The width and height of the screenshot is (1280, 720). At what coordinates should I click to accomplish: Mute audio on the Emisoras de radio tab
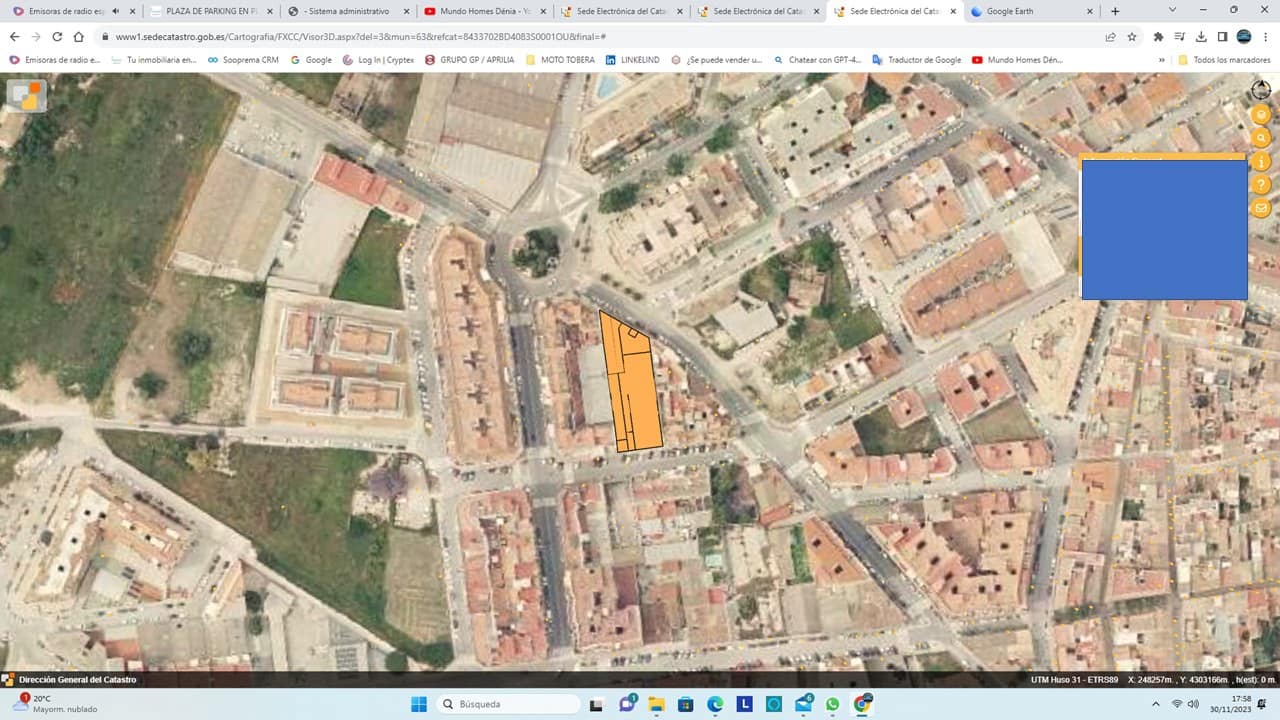115,11
